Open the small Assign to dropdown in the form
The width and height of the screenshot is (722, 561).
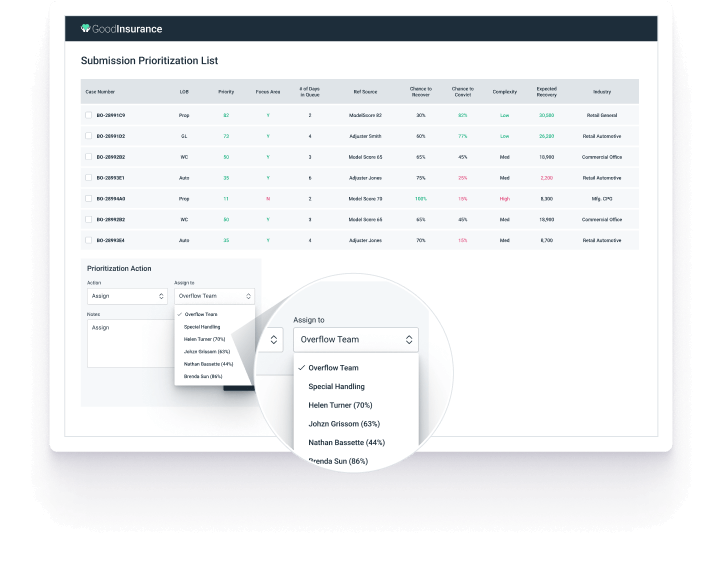(214, 296)
